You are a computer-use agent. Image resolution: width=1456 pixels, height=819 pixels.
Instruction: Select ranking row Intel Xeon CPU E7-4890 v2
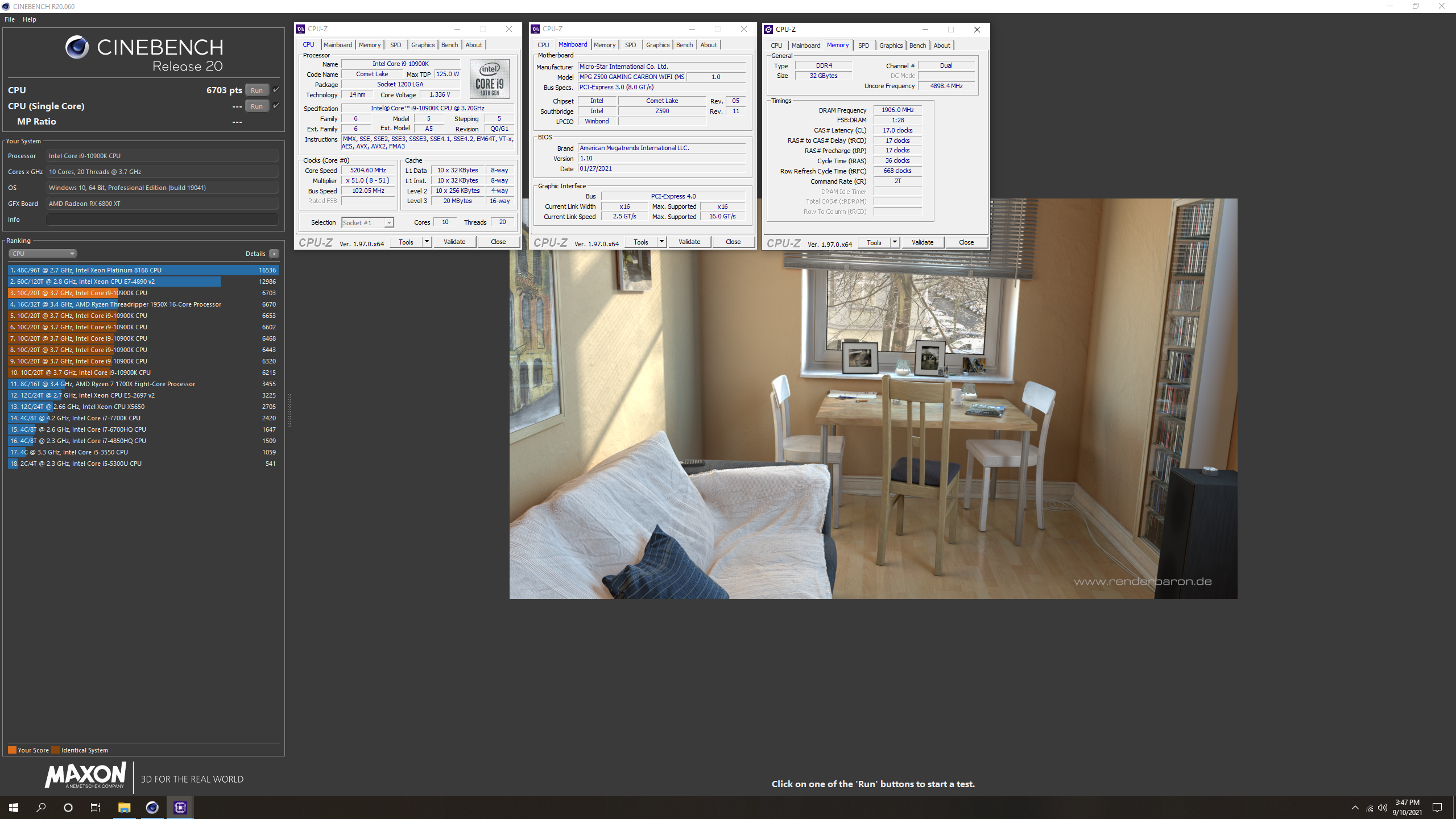click(x=143, y=282)
